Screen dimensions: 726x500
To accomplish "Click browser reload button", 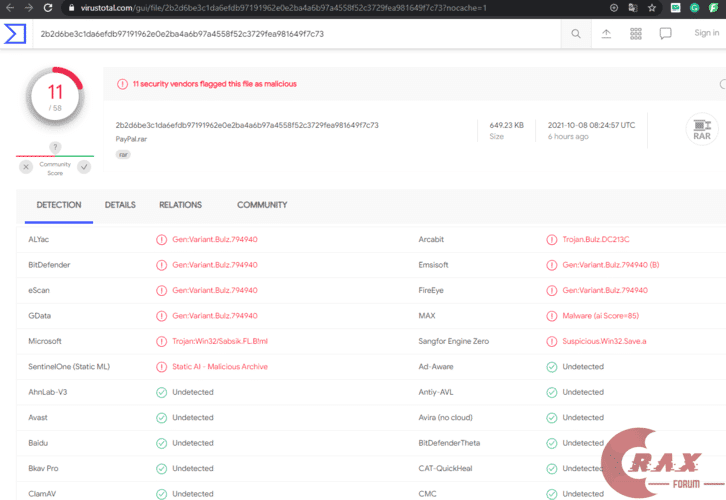I will (x=50, y=7).
